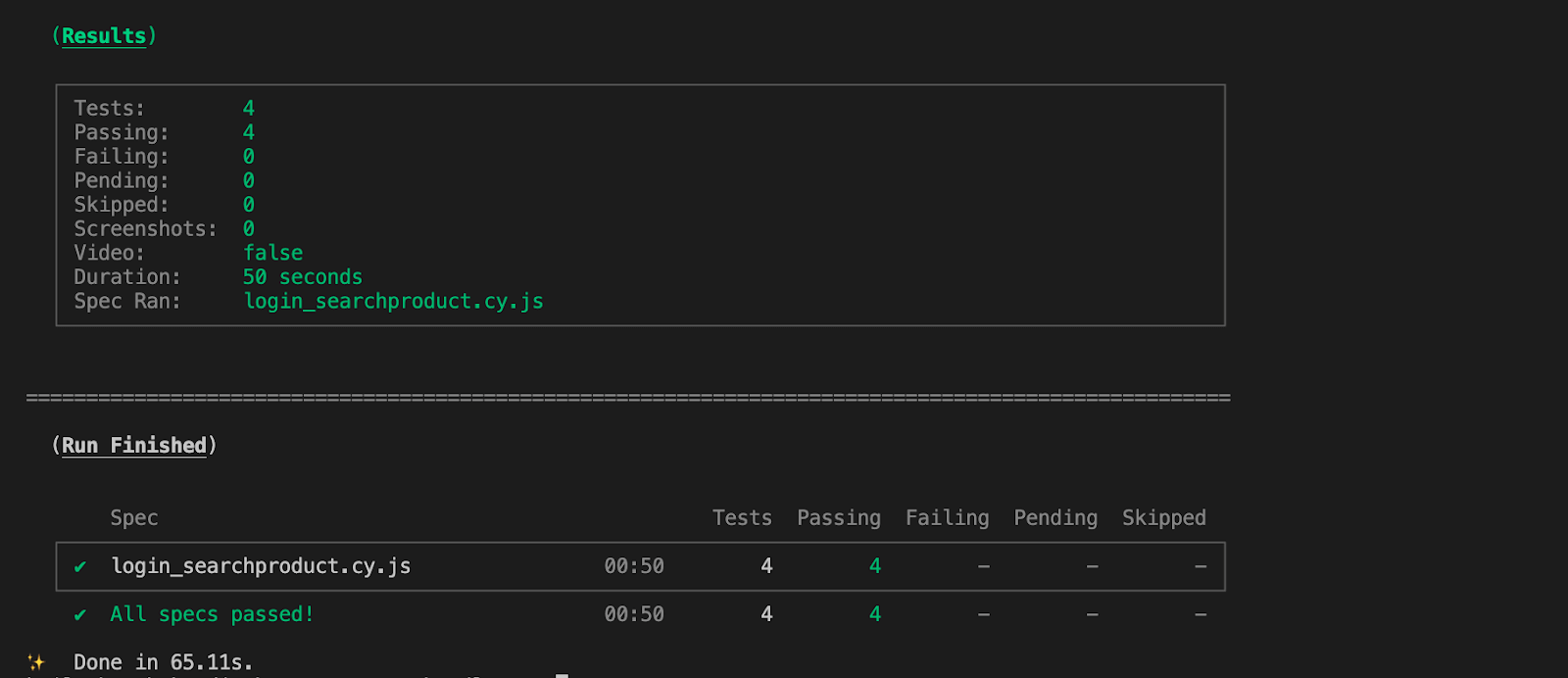Viewport: 1568px width, 678px height.
Task: Click the 'Spec' column header
Action: (x=134, y=518)
